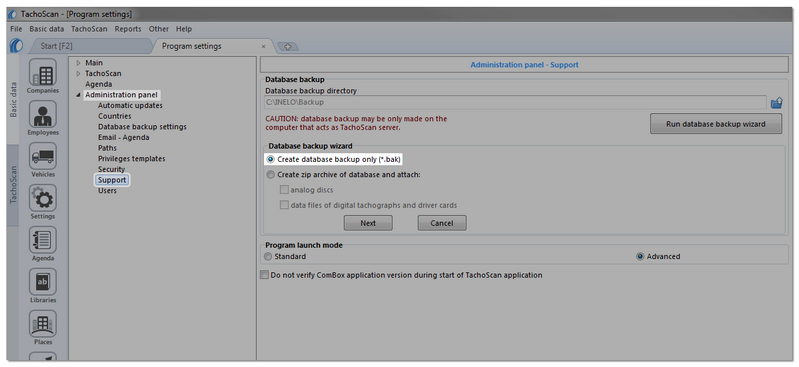This screenshot has height=367, width=799.
Task: Select Administration panel tree item
Action: coord(121,95)
